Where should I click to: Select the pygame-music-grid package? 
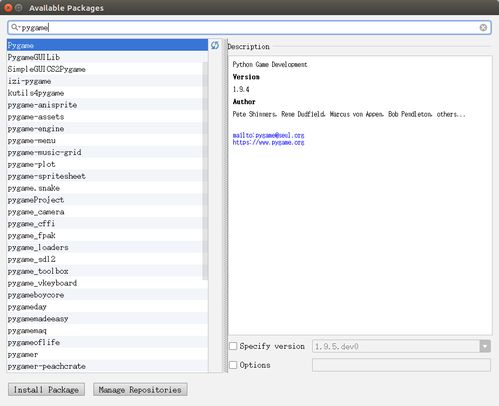pos(107,152)
